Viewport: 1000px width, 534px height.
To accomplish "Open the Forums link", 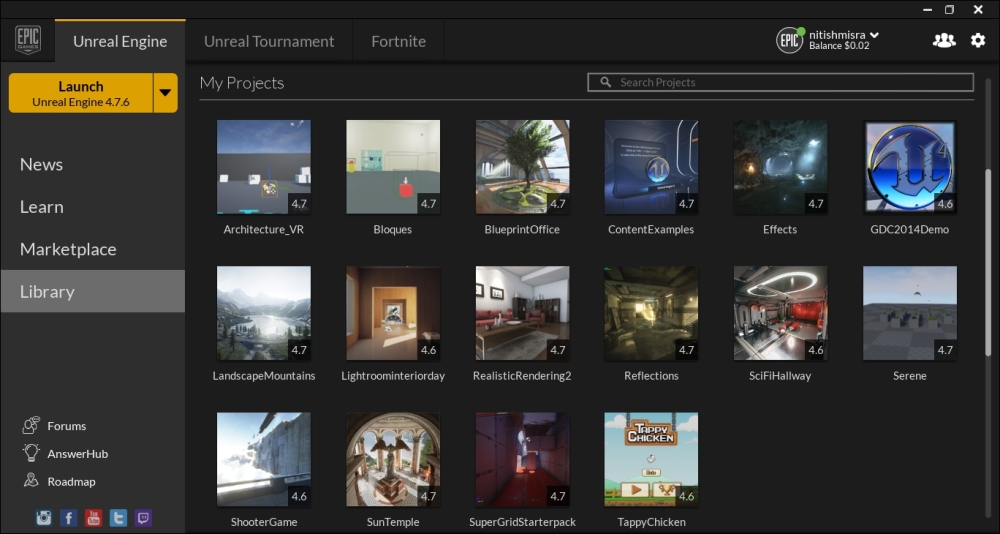I will pos(66,426).
